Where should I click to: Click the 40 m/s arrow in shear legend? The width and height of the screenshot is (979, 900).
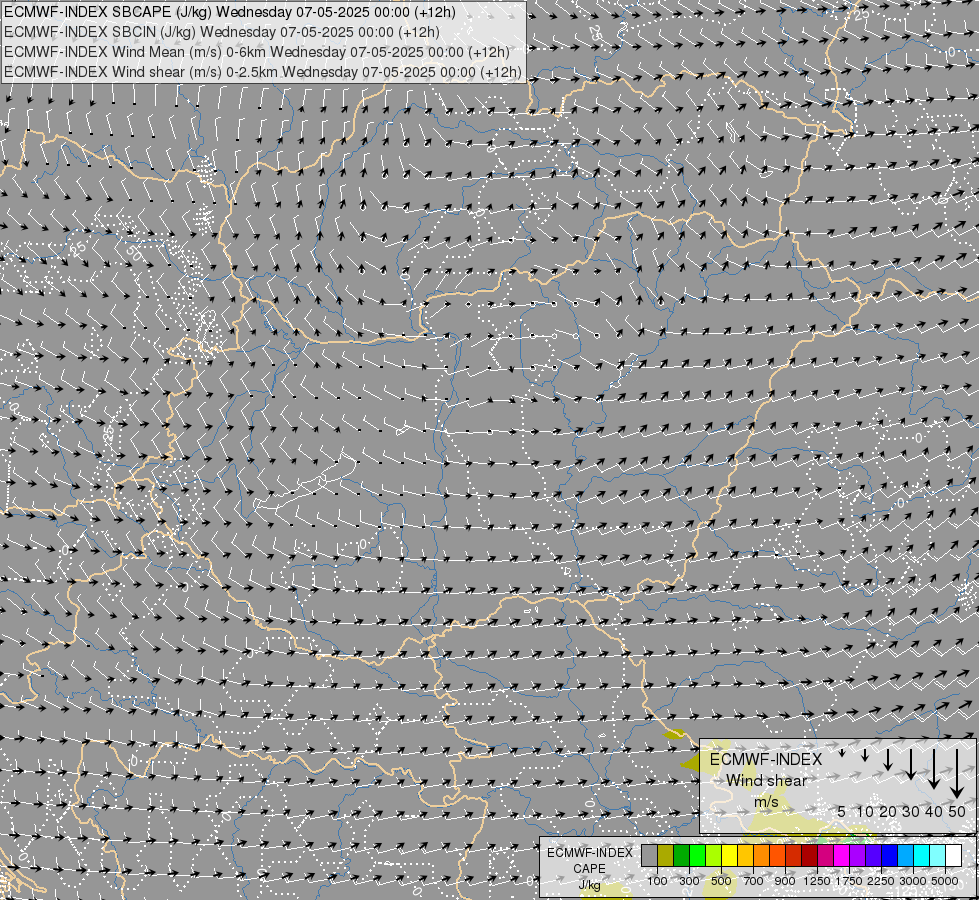pyautogui.click(x=933, y=769)
